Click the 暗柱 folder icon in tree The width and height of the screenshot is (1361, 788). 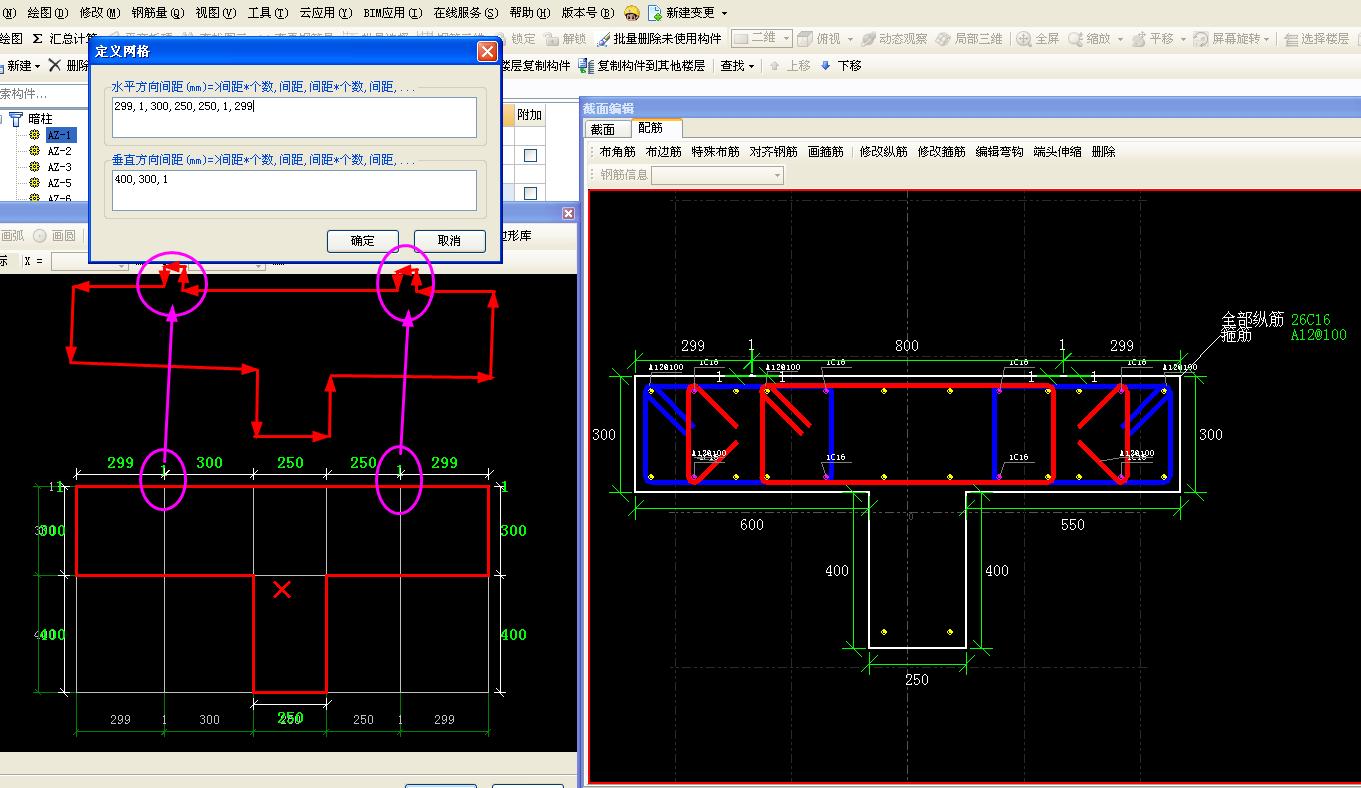click(x=16, y=118)
